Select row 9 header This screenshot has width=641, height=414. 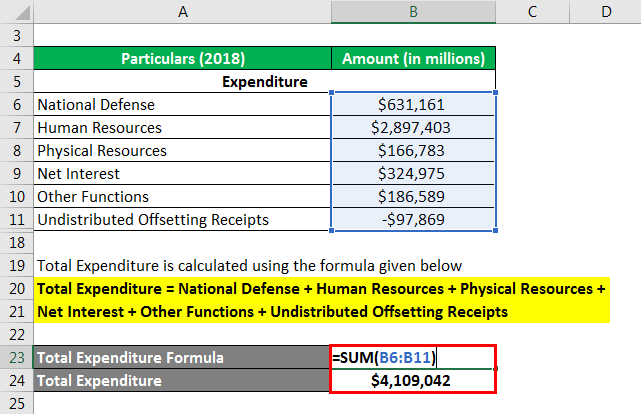click(17, 174)
